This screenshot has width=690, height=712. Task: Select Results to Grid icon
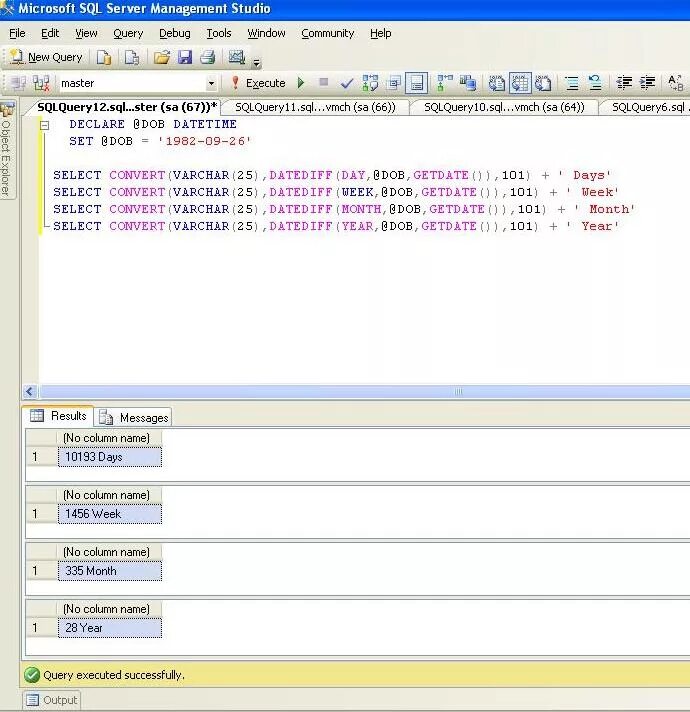[520, 83]
